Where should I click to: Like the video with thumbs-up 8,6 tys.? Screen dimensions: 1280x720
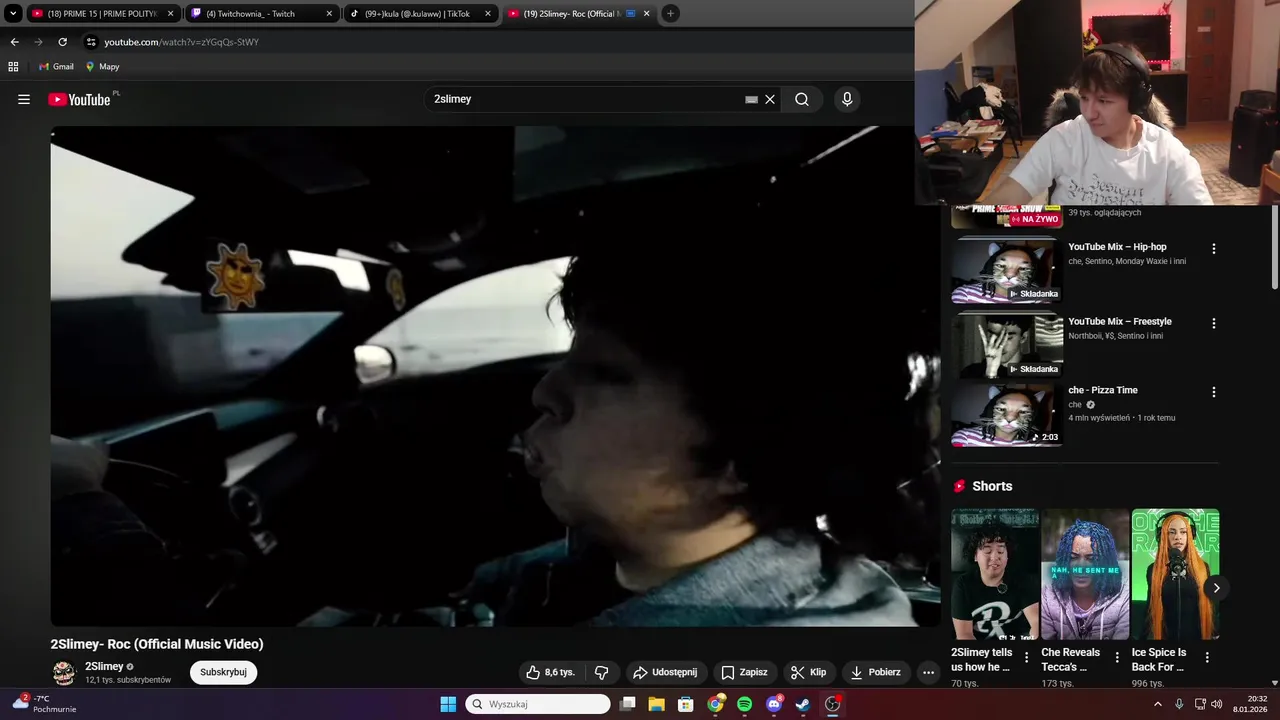click(x=551, y=672)
